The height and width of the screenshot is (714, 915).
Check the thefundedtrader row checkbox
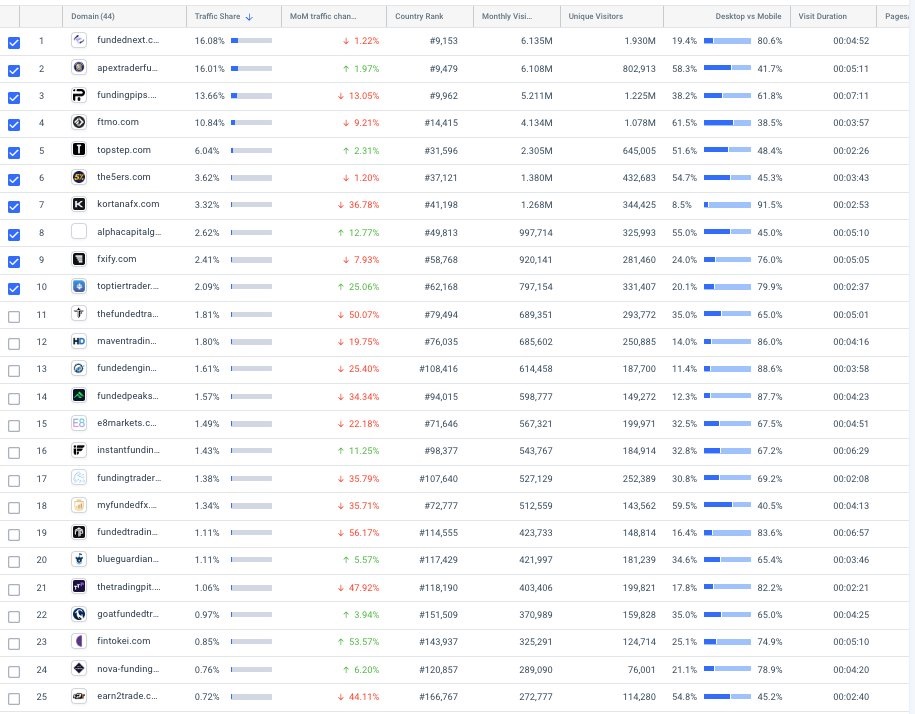click(14, 317)
